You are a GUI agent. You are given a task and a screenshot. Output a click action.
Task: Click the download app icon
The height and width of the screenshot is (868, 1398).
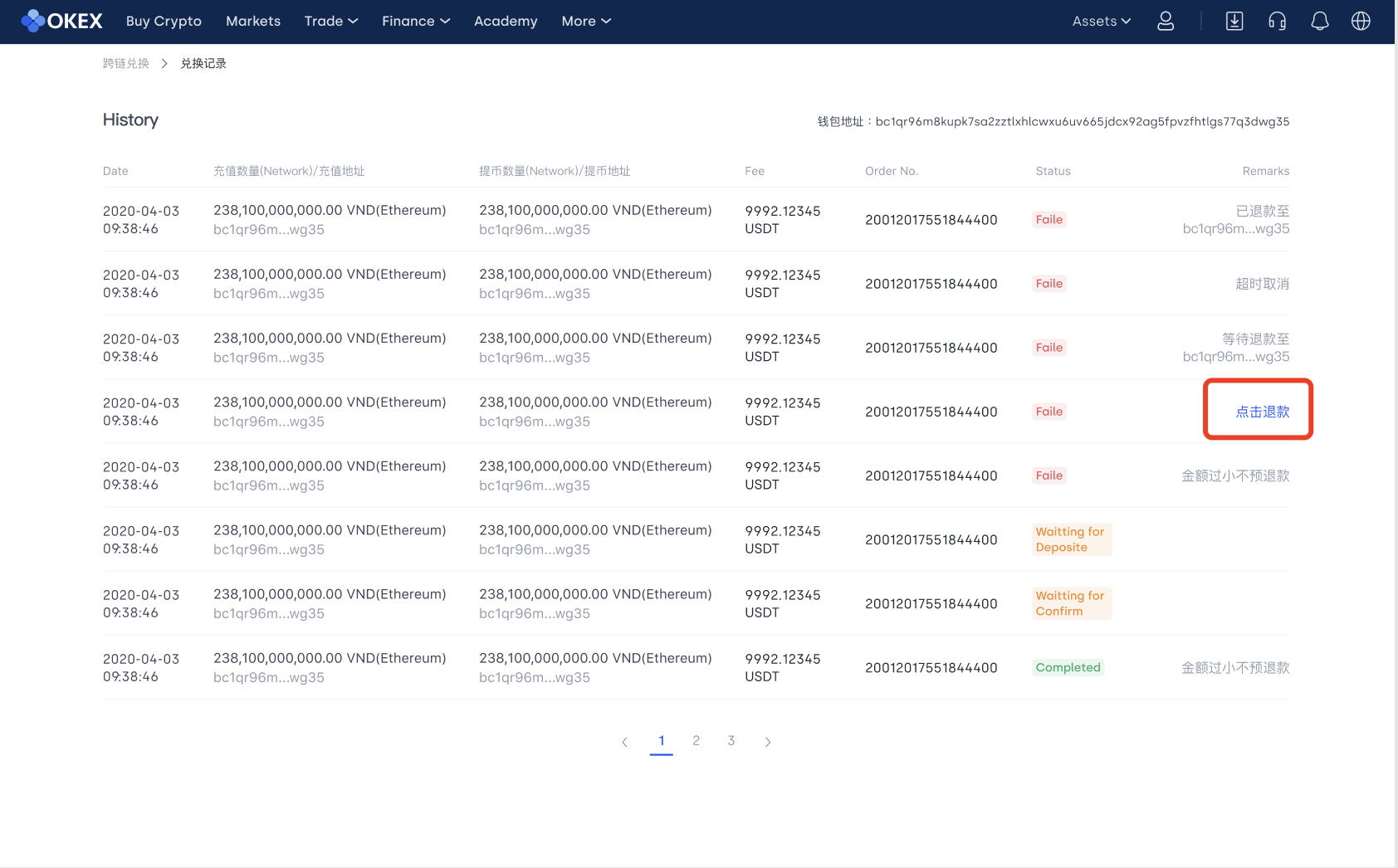coord(1234,22)
